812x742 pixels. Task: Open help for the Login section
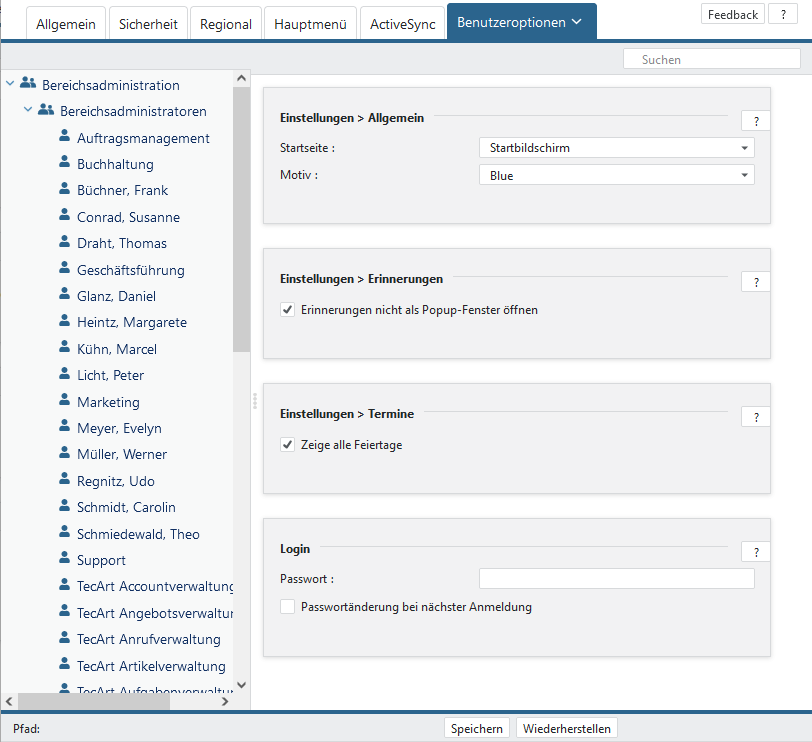(755, 552)
